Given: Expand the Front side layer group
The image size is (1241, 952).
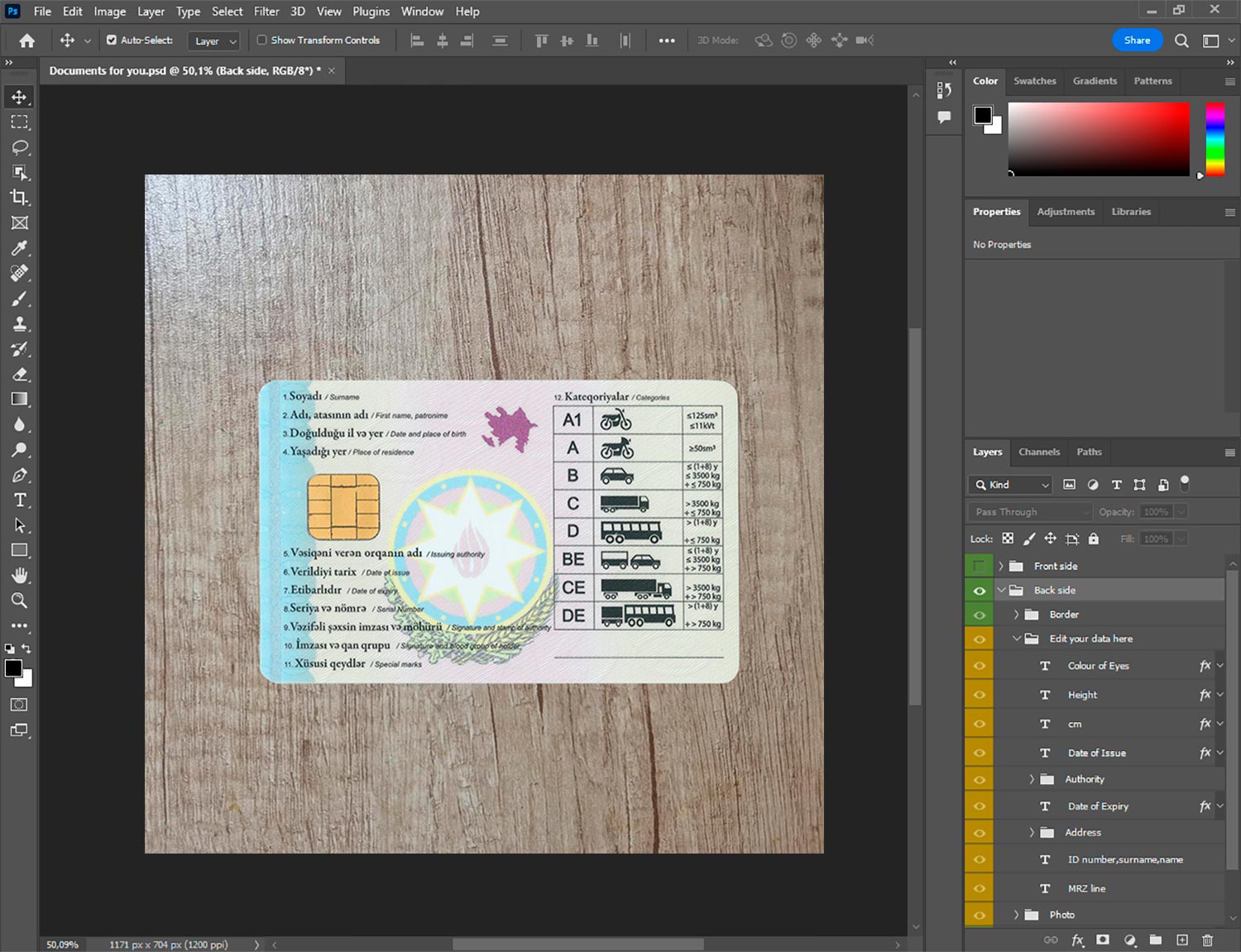Looking at the screenshot, I should pyautogui.click(x=1001, y=567).
